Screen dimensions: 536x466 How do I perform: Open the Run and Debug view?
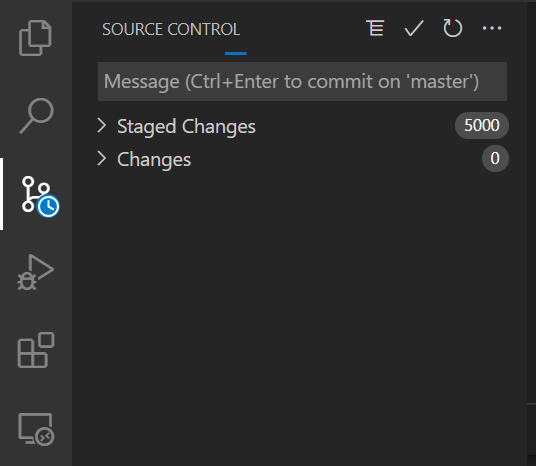click(x=36, y=272)
